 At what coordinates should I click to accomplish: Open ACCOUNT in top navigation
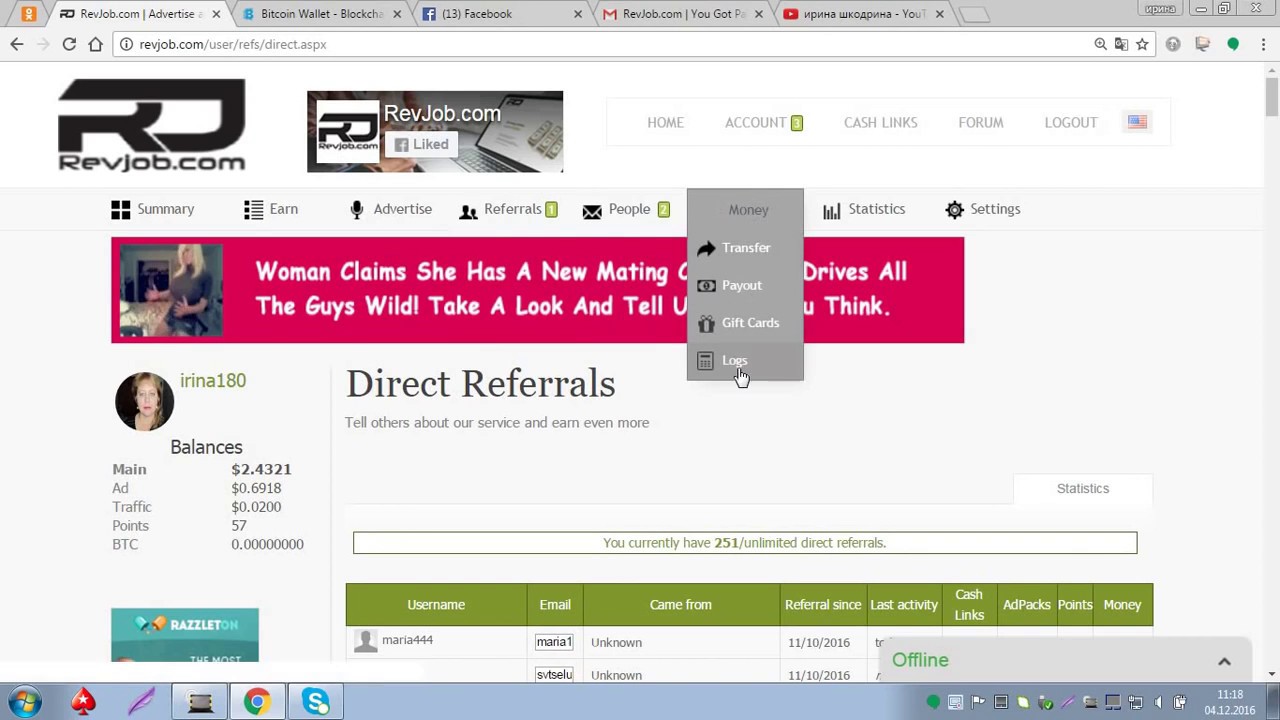[x=755, y=122]
